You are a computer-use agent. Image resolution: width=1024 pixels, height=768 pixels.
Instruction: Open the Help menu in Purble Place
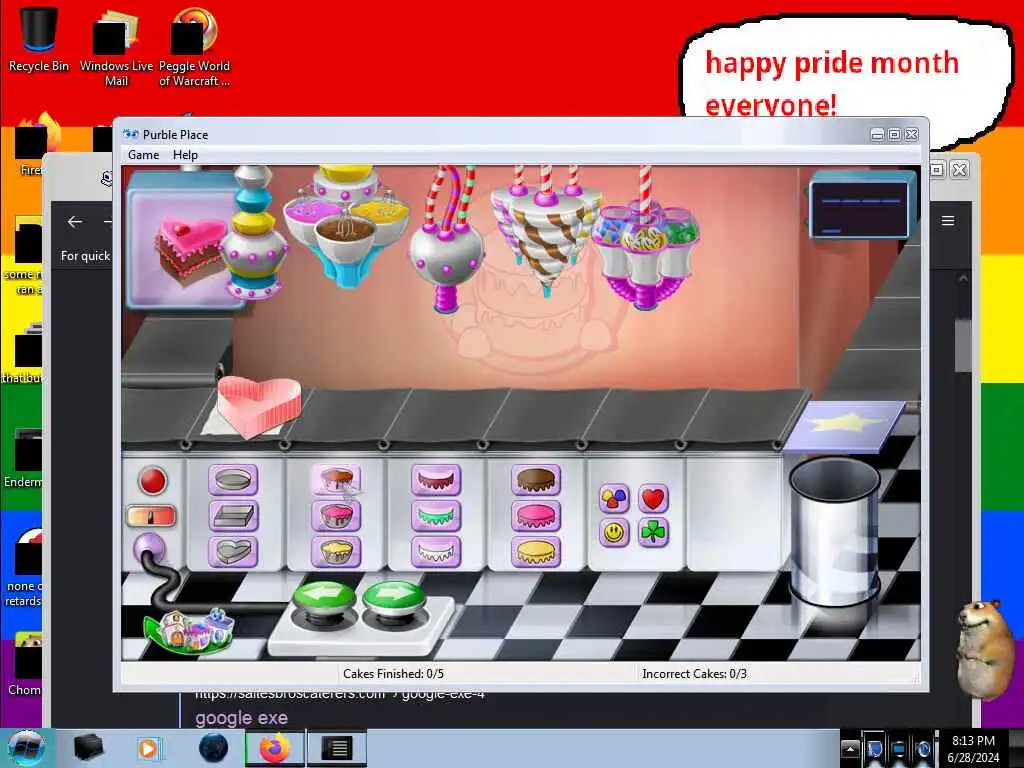click(185, 155)
